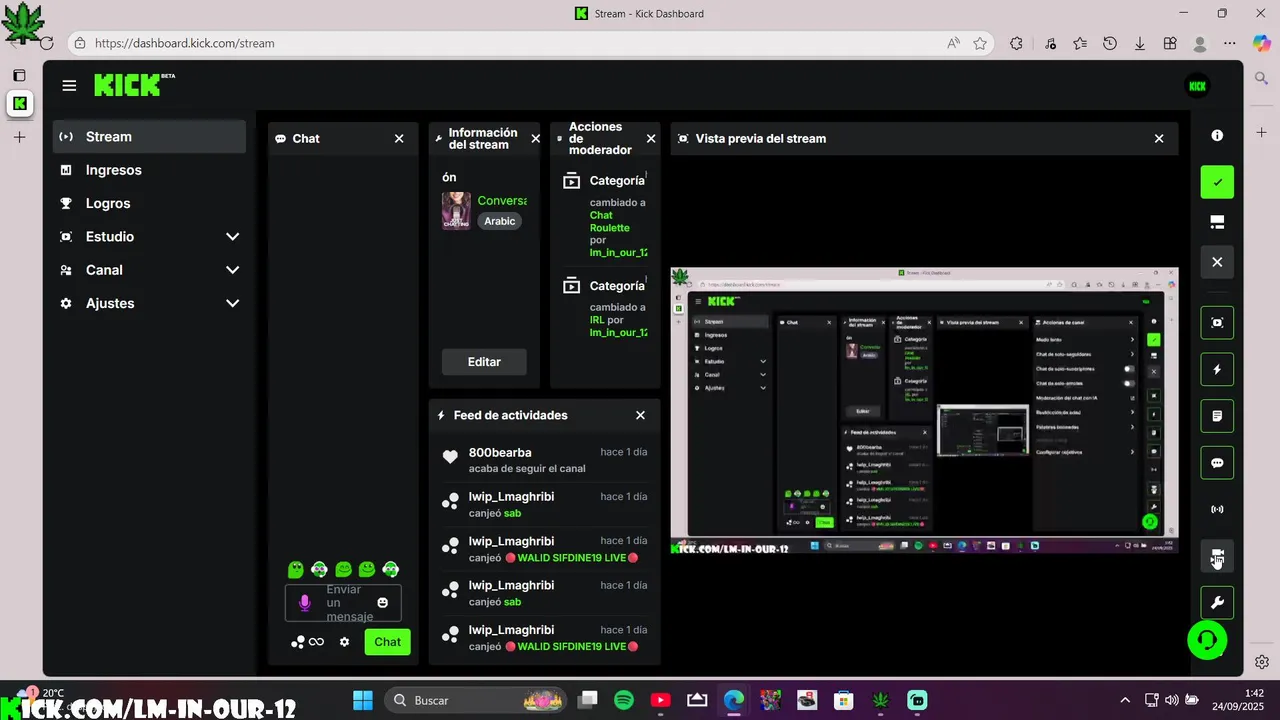Select the fifth headphones emote

tap(391, 569)
